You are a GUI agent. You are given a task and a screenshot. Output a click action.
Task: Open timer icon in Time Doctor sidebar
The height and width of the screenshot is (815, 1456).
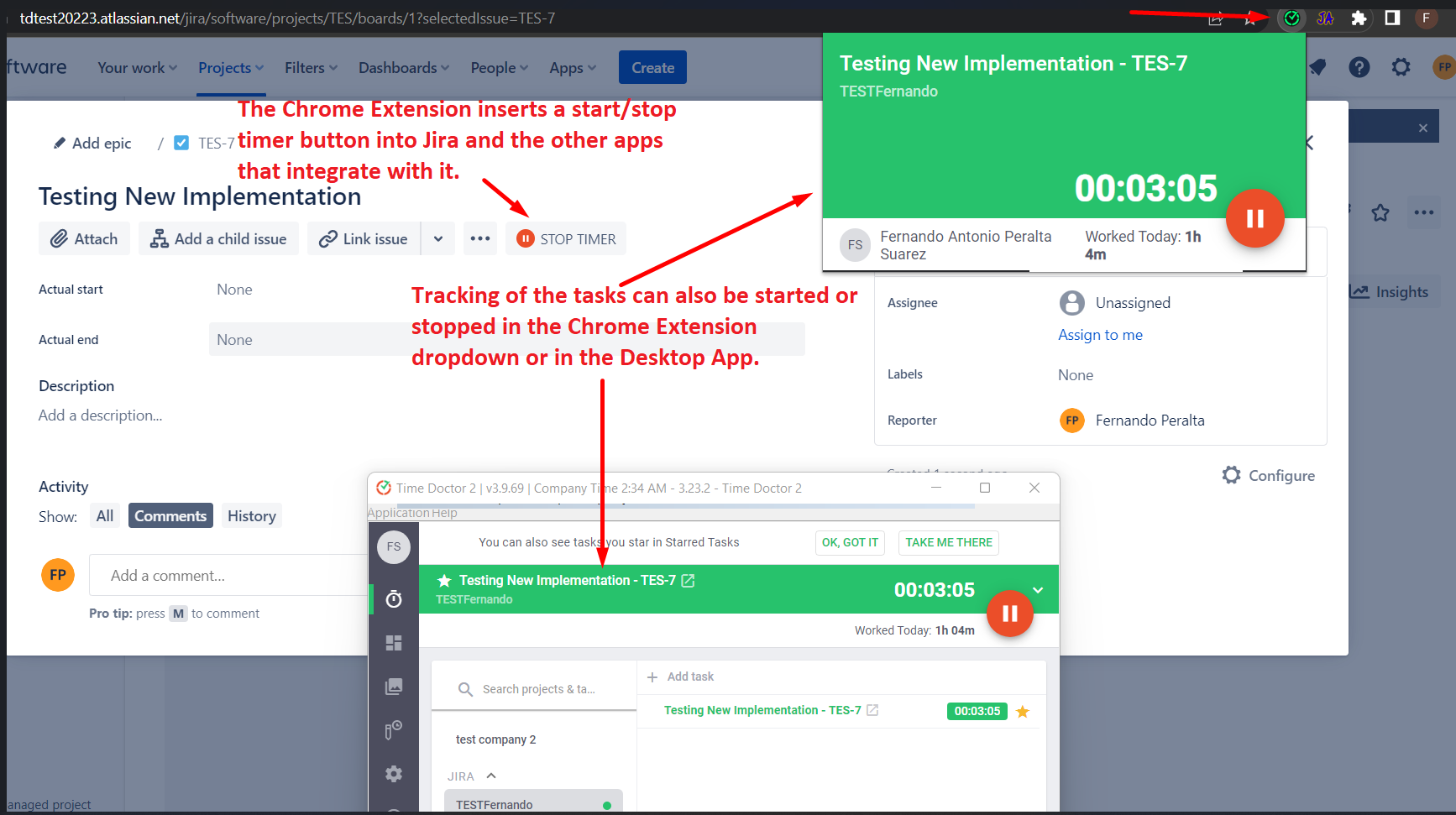click(x=394, y=599)
